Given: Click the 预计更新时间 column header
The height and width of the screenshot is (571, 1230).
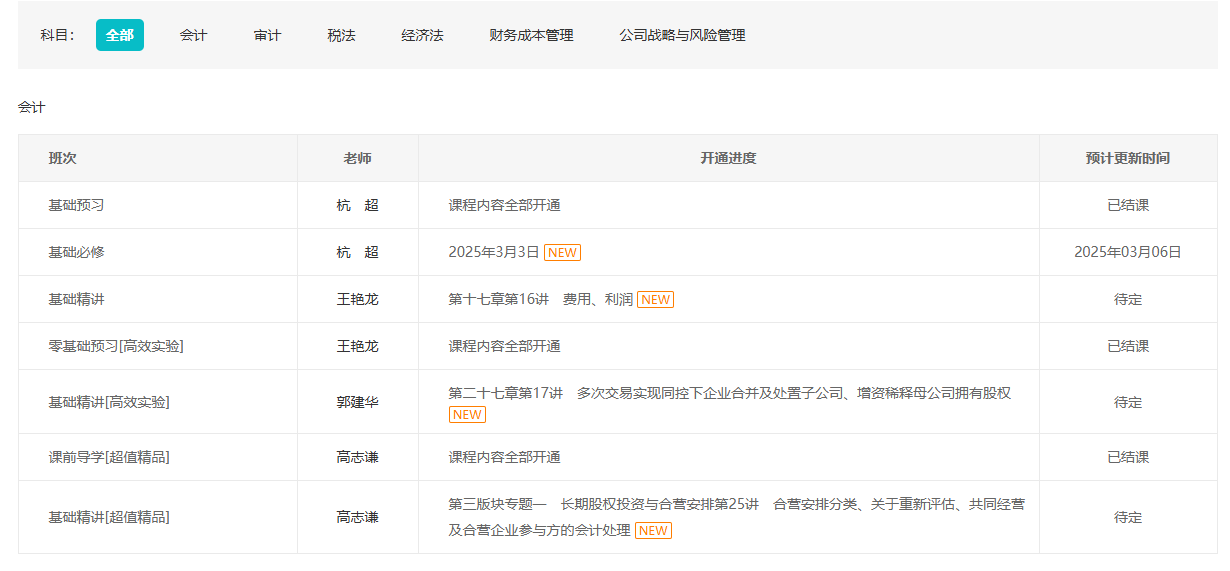Looking at the screenshot, I should pyautogui.click(x=1127, y=158).
